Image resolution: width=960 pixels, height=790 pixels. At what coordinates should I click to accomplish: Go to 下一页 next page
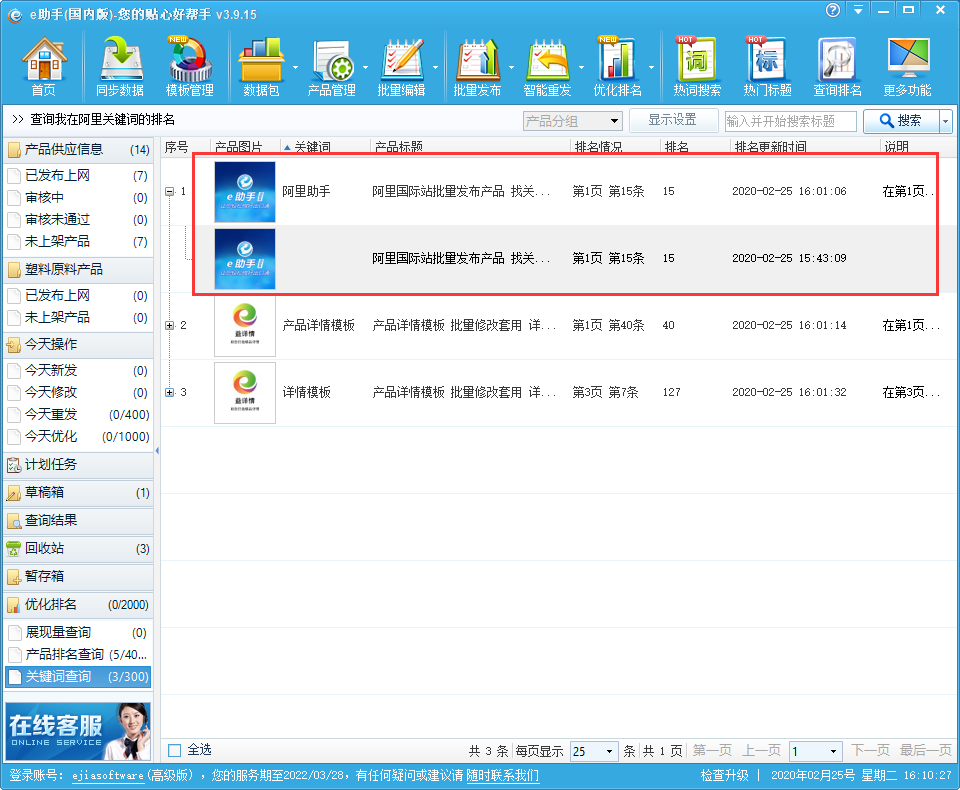[x=870, y=750]
